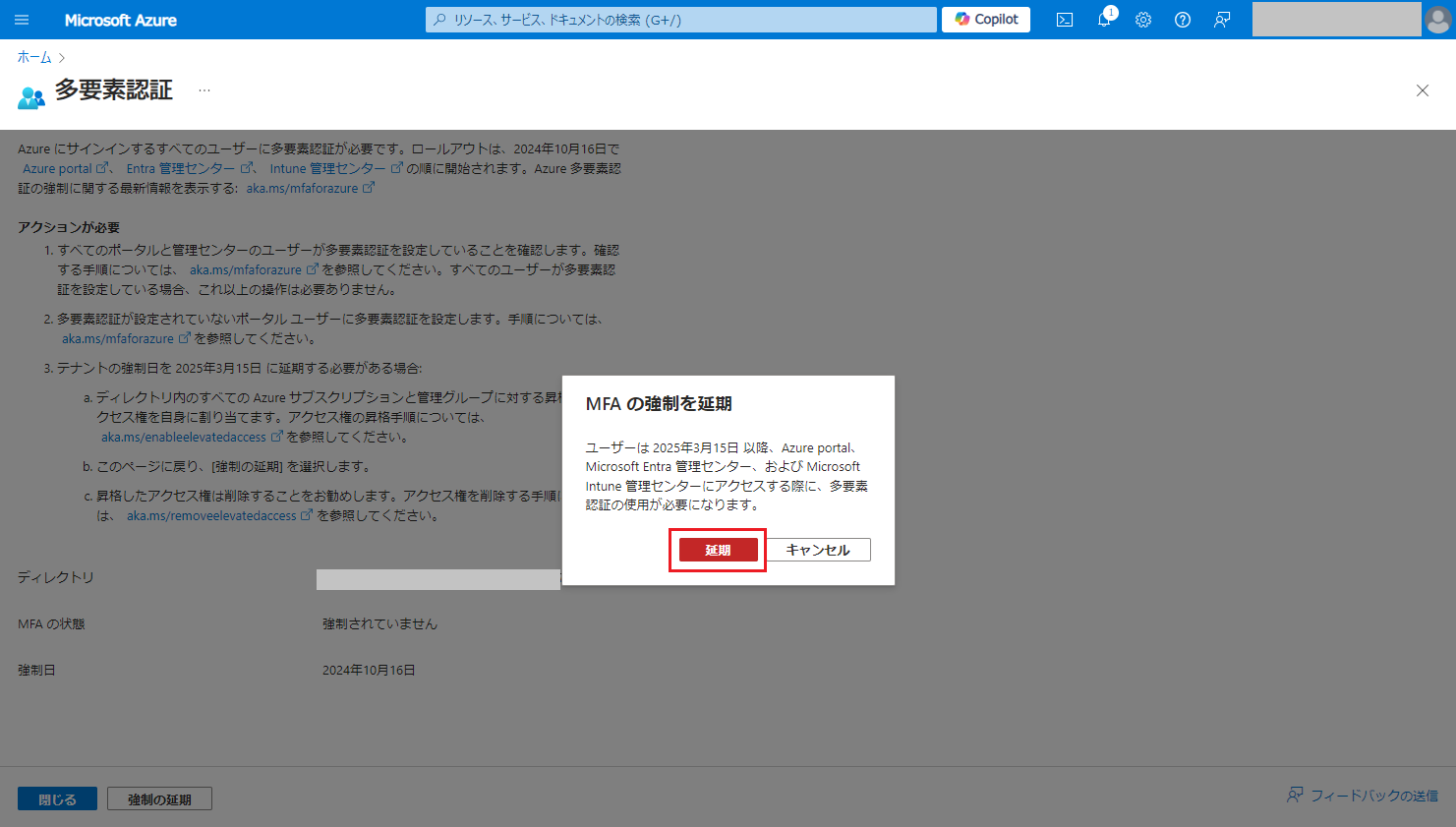Click the 強制の延期 button
Screen dimensions: 1456x827
(158, 797)
